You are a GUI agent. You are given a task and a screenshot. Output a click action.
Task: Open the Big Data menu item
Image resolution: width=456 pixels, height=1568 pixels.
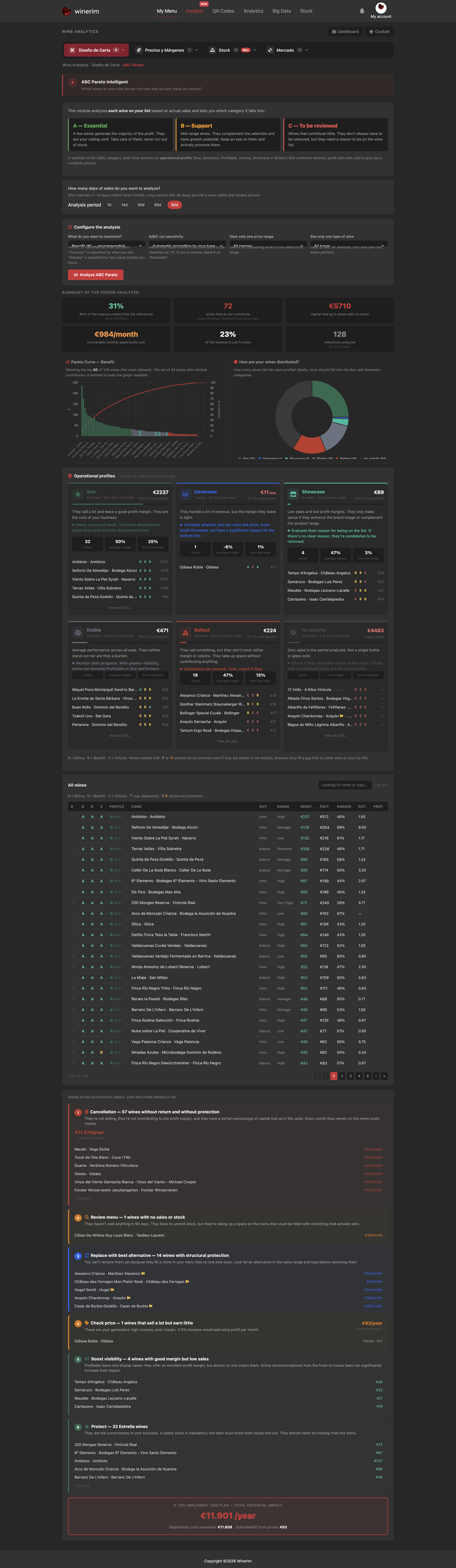click(282, 11)
